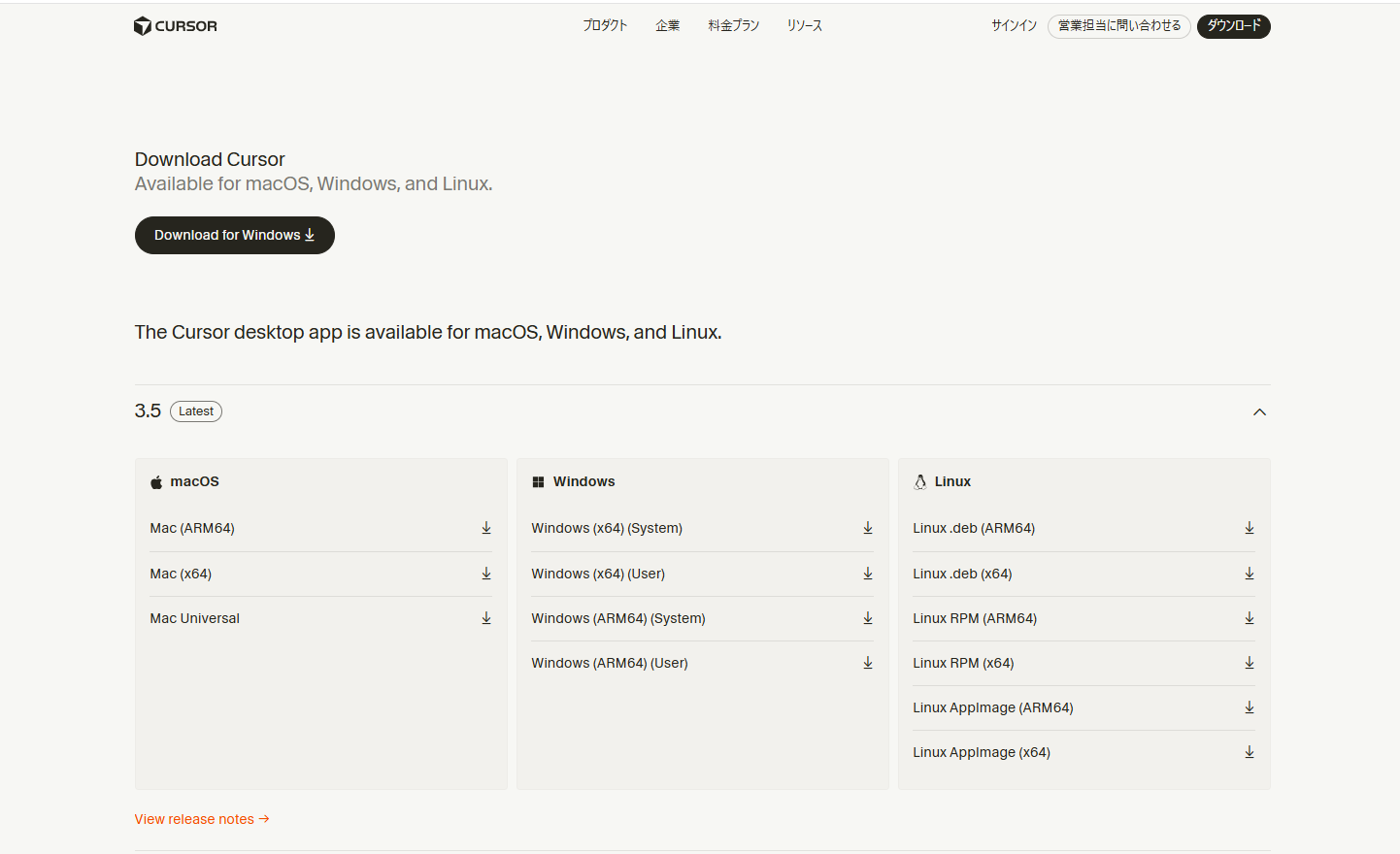
Task: Click the Download for Windows button
Action: 235,236
